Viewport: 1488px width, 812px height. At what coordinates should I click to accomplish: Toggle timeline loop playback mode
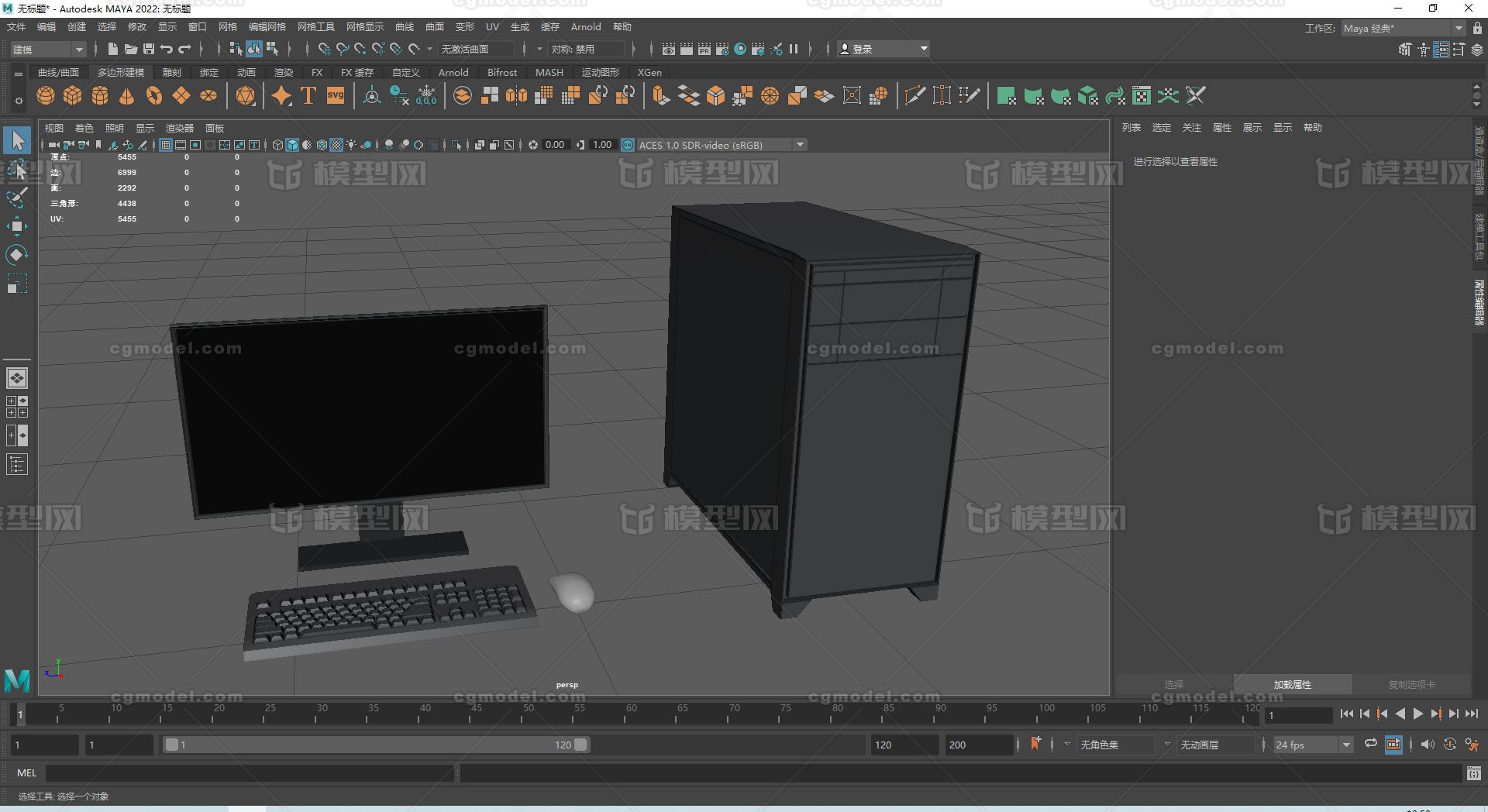pyautogui.click(x=1370, y=744)
